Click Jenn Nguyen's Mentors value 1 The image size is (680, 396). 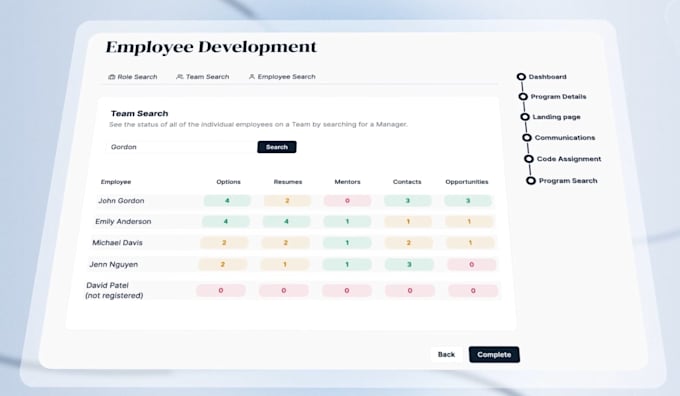coord(347,264)
